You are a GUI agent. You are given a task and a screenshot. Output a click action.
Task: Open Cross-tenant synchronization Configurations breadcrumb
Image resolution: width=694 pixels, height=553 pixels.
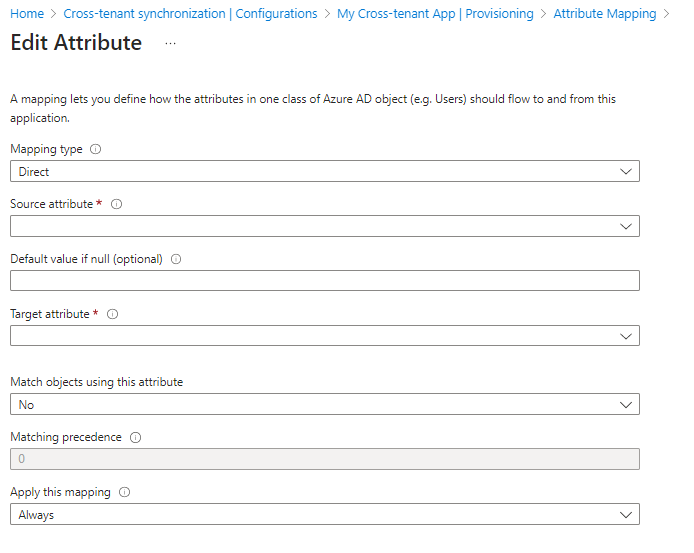[190, 14]
